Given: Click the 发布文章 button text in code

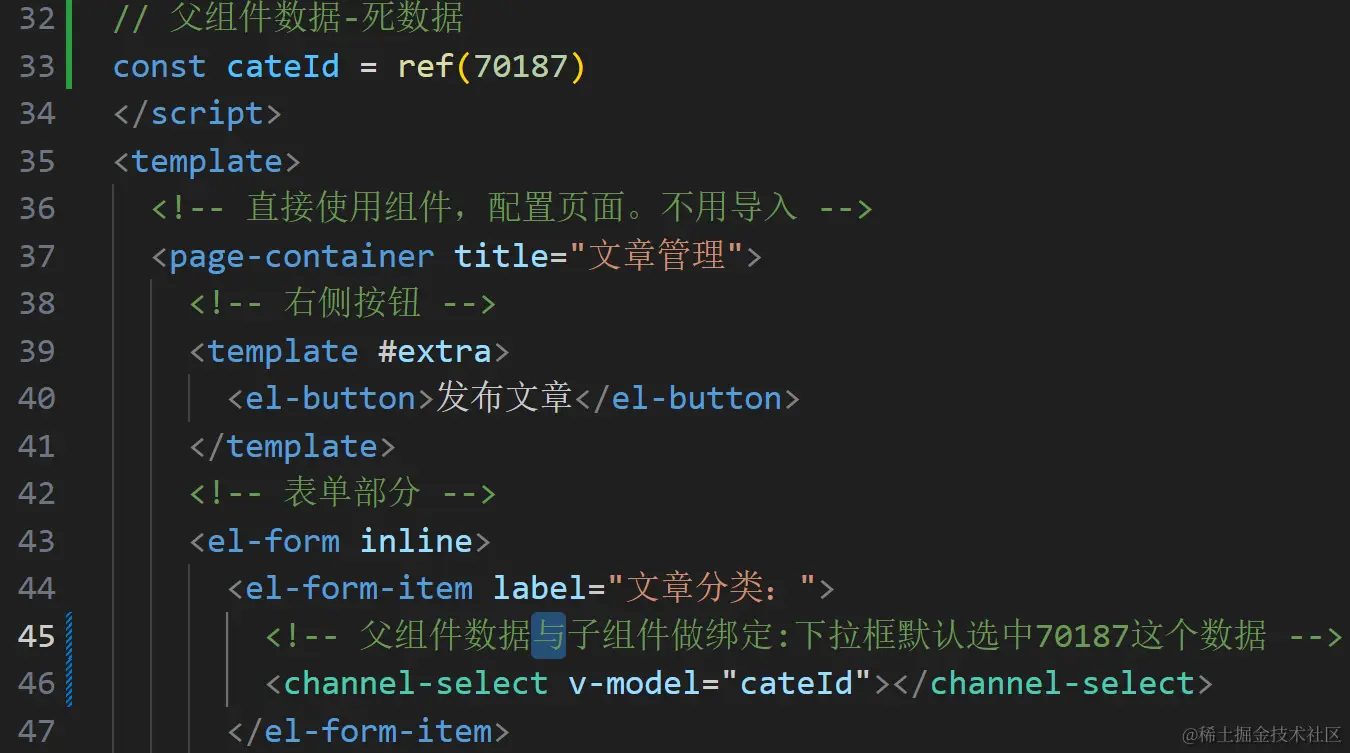Looking at the screenshot, I should click(x=504, y=398).
